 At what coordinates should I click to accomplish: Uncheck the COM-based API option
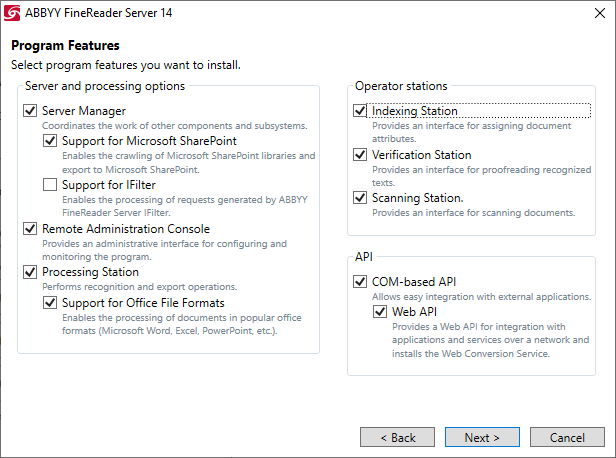point(360,282)
